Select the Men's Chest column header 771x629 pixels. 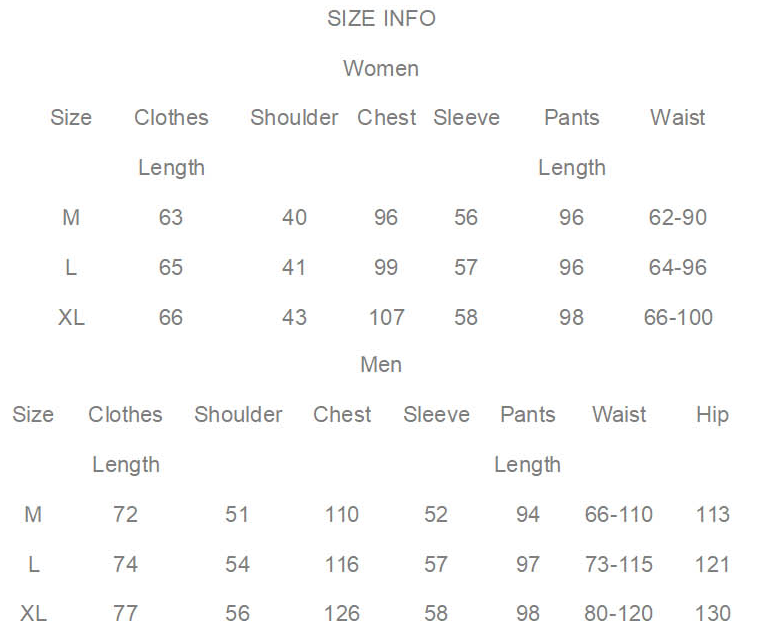(x=342, y=415)
